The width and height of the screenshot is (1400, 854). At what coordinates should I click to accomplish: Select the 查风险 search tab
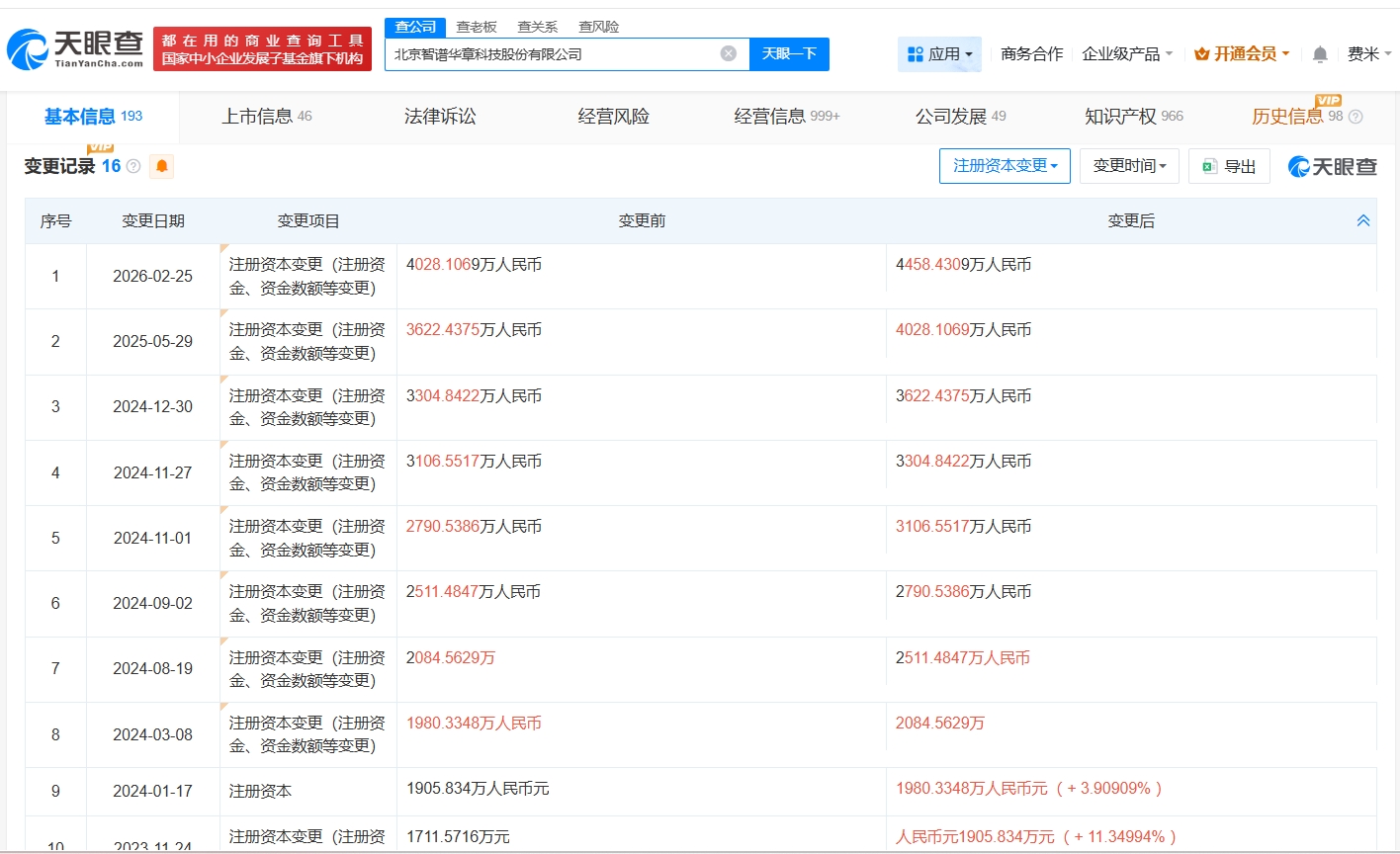[x=599, y=27]
